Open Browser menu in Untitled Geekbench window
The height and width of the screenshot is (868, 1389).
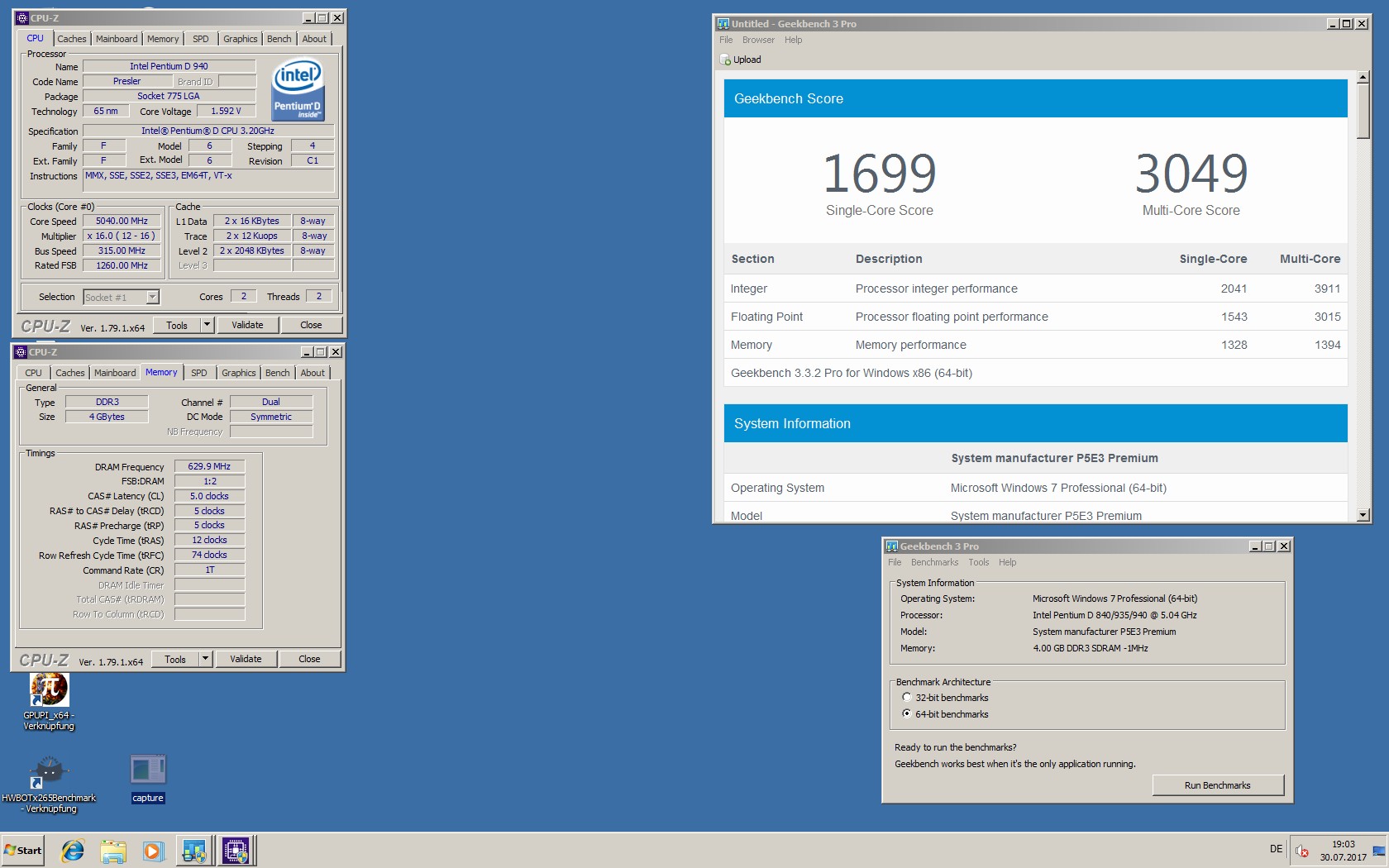click(x=758, y=40)
